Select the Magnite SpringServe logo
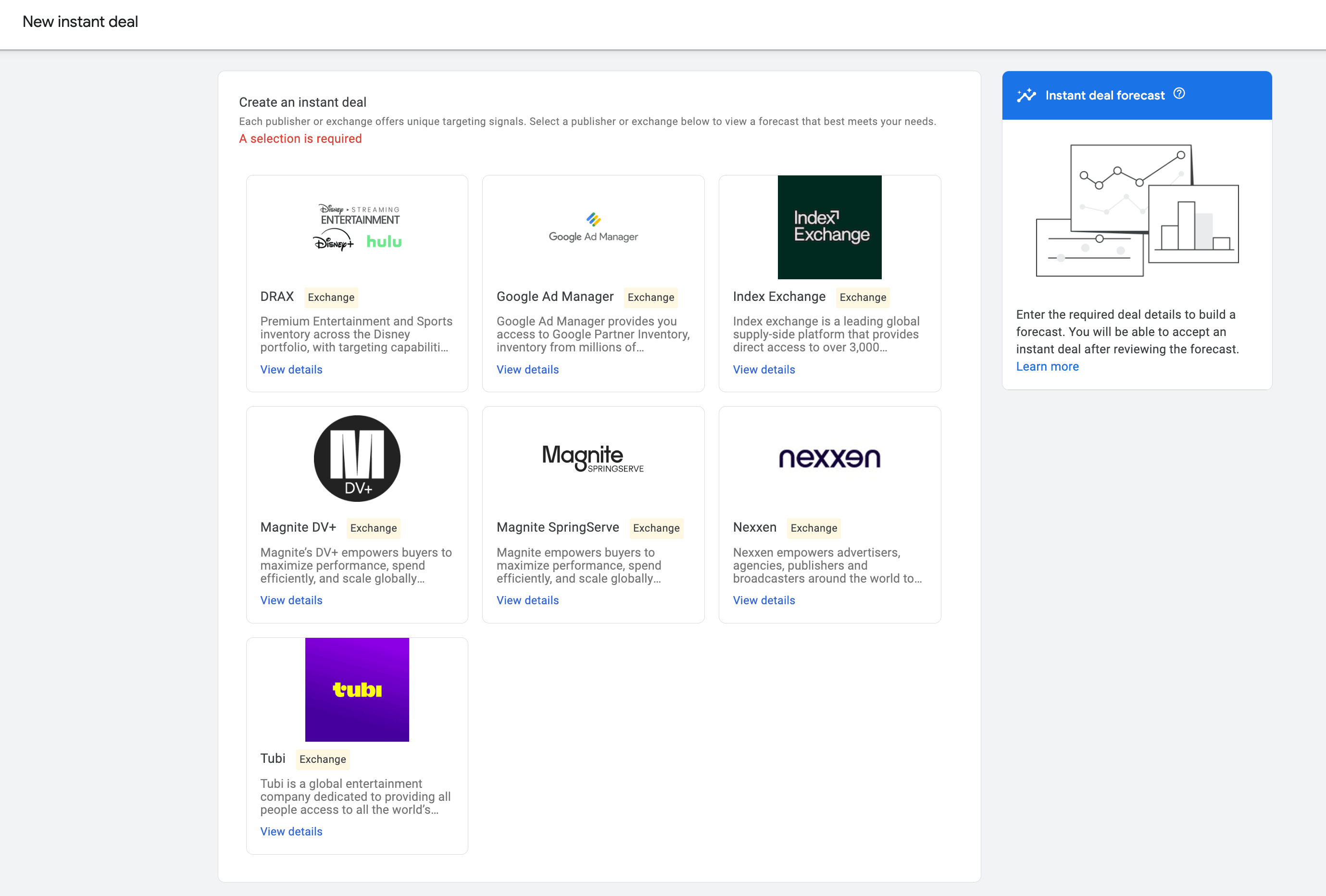The height and width of the screenshot is (896, 1326). pyautogui.click(x=593, y=459)
